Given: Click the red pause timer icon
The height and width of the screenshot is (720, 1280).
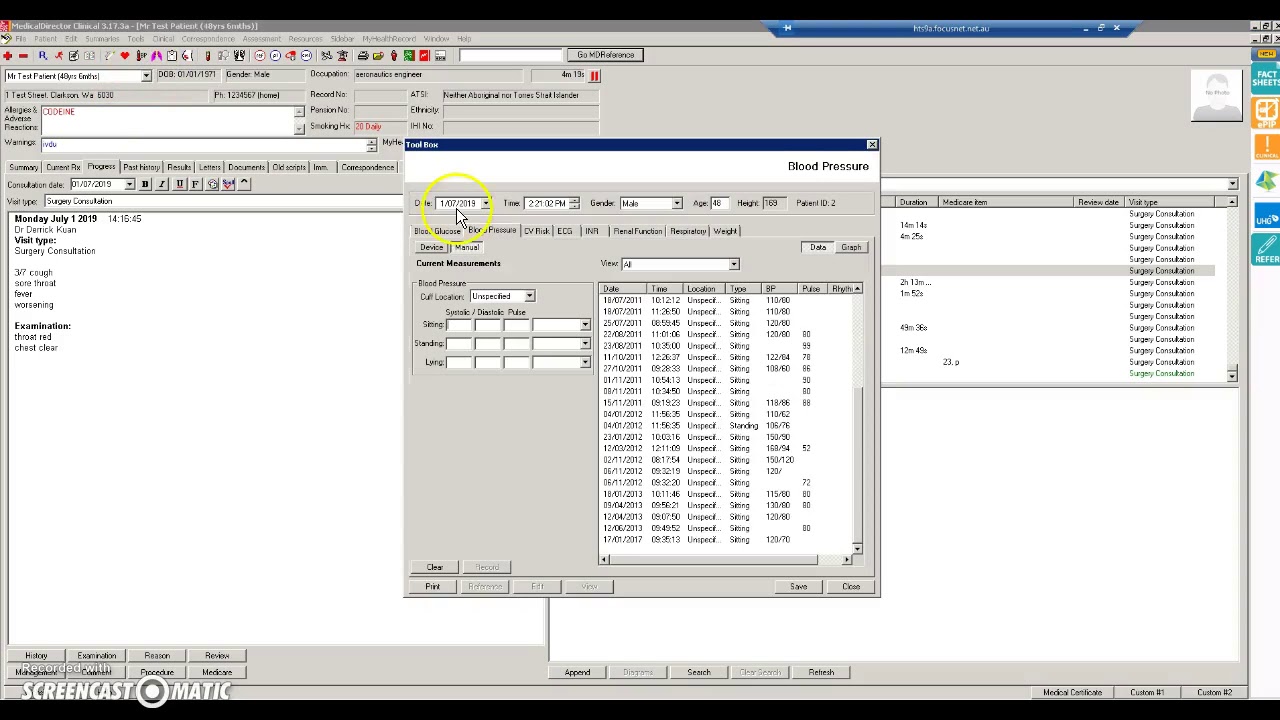Looking at the screenshot, I should click(594, 75).
